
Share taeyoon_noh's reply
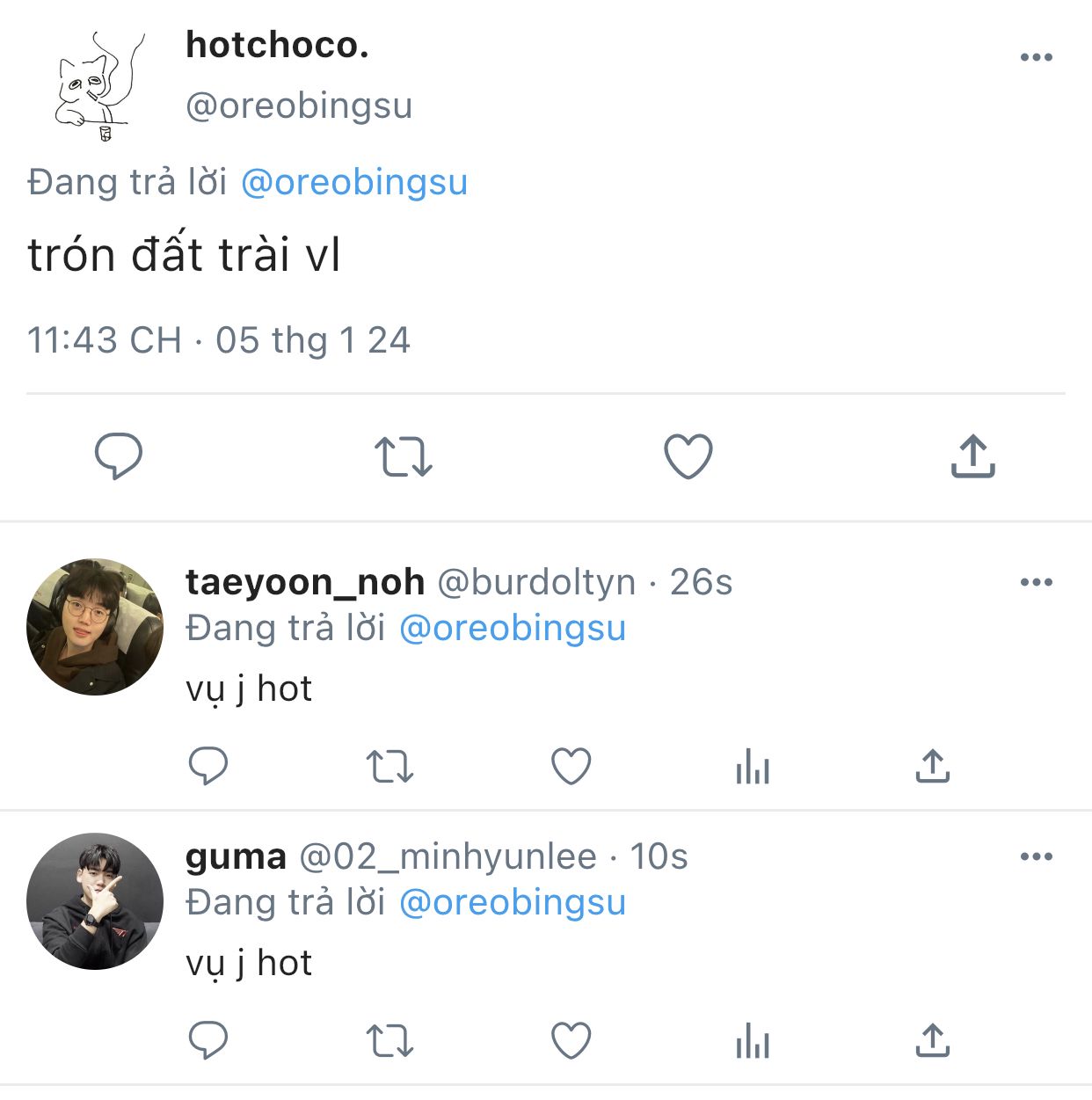[933, 766]
